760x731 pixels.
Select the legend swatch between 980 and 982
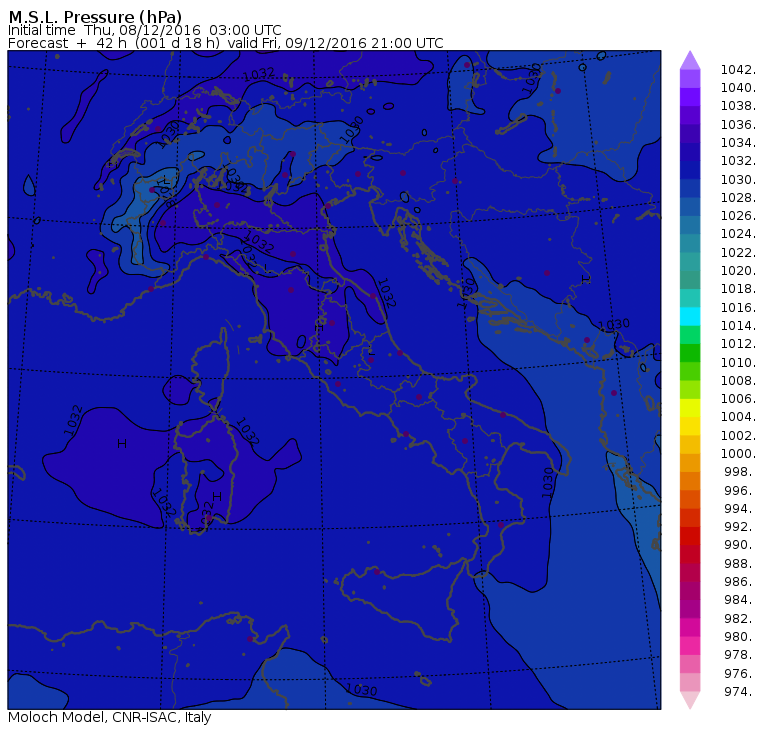coord(690,627)
